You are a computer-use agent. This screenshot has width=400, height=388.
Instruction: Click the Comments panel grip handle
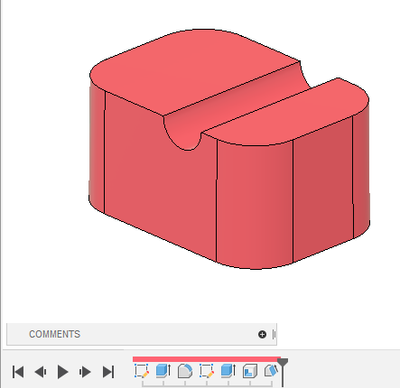tap(274, 334)
